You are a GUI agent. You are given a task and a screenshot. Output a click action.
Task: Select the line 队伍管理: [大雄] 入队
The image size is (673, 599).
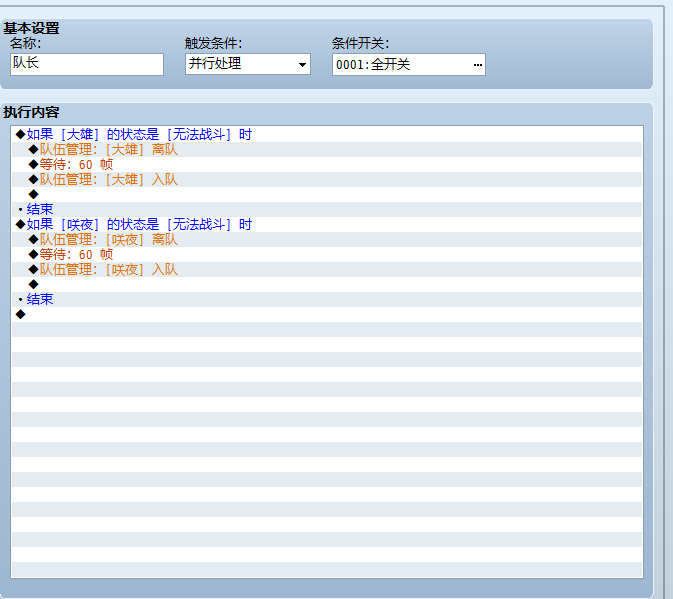[x=327, y=180]
